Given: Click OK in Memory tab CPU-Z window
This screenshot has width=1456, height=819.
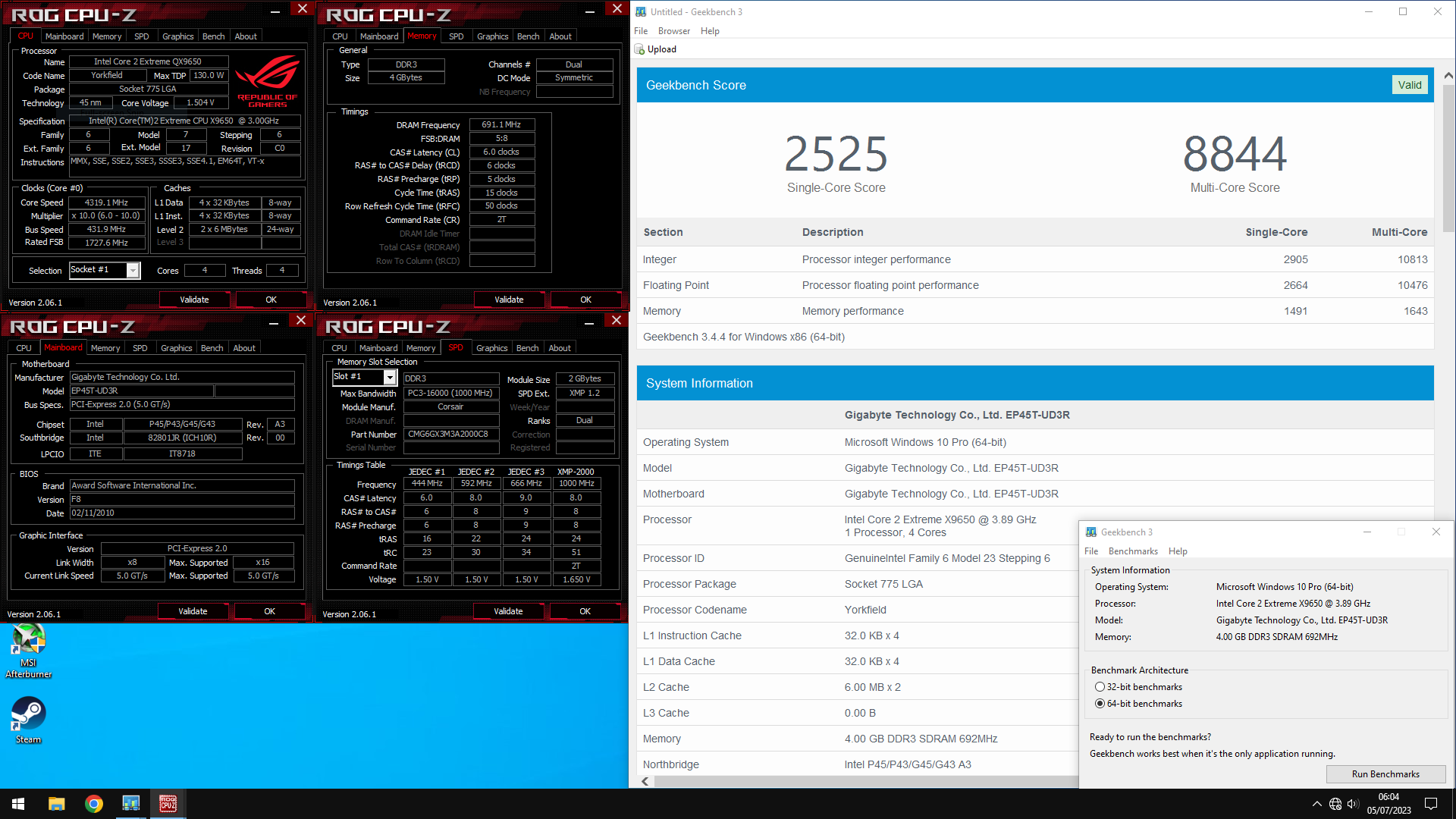Looking at the screenshot, I should pyautogui.click(x=585, y=300).
